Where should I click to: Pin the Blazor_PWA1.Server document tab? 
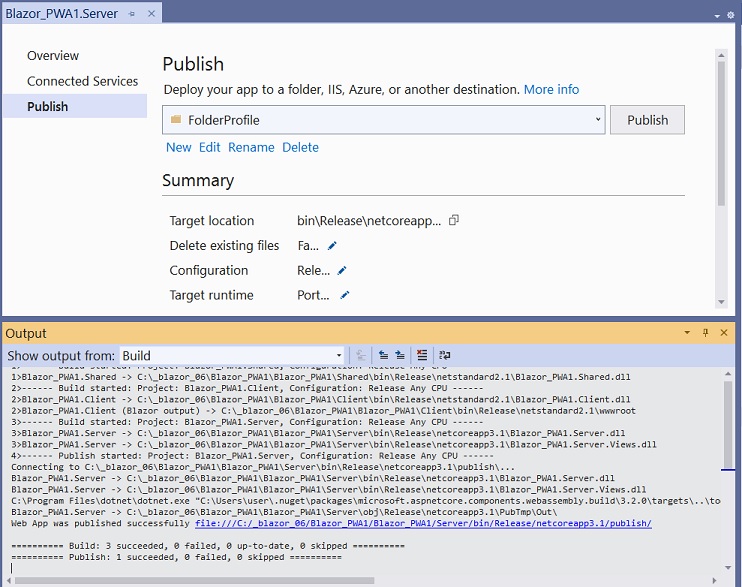point(132,14)
